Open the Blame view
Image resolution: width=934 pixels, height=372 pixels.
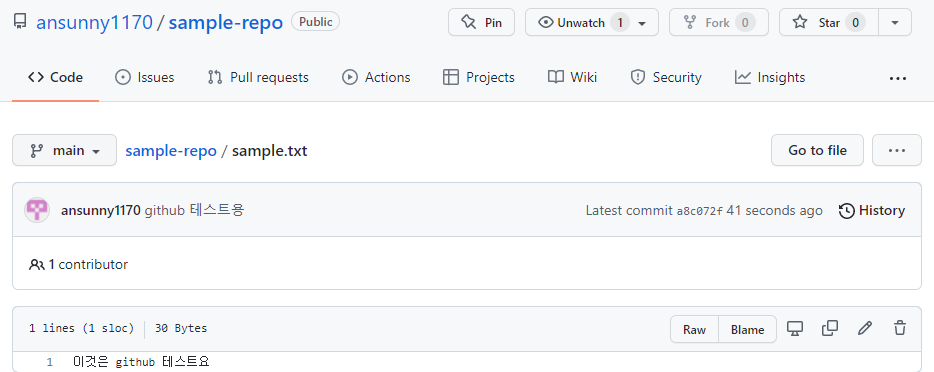tap(748, 329)
